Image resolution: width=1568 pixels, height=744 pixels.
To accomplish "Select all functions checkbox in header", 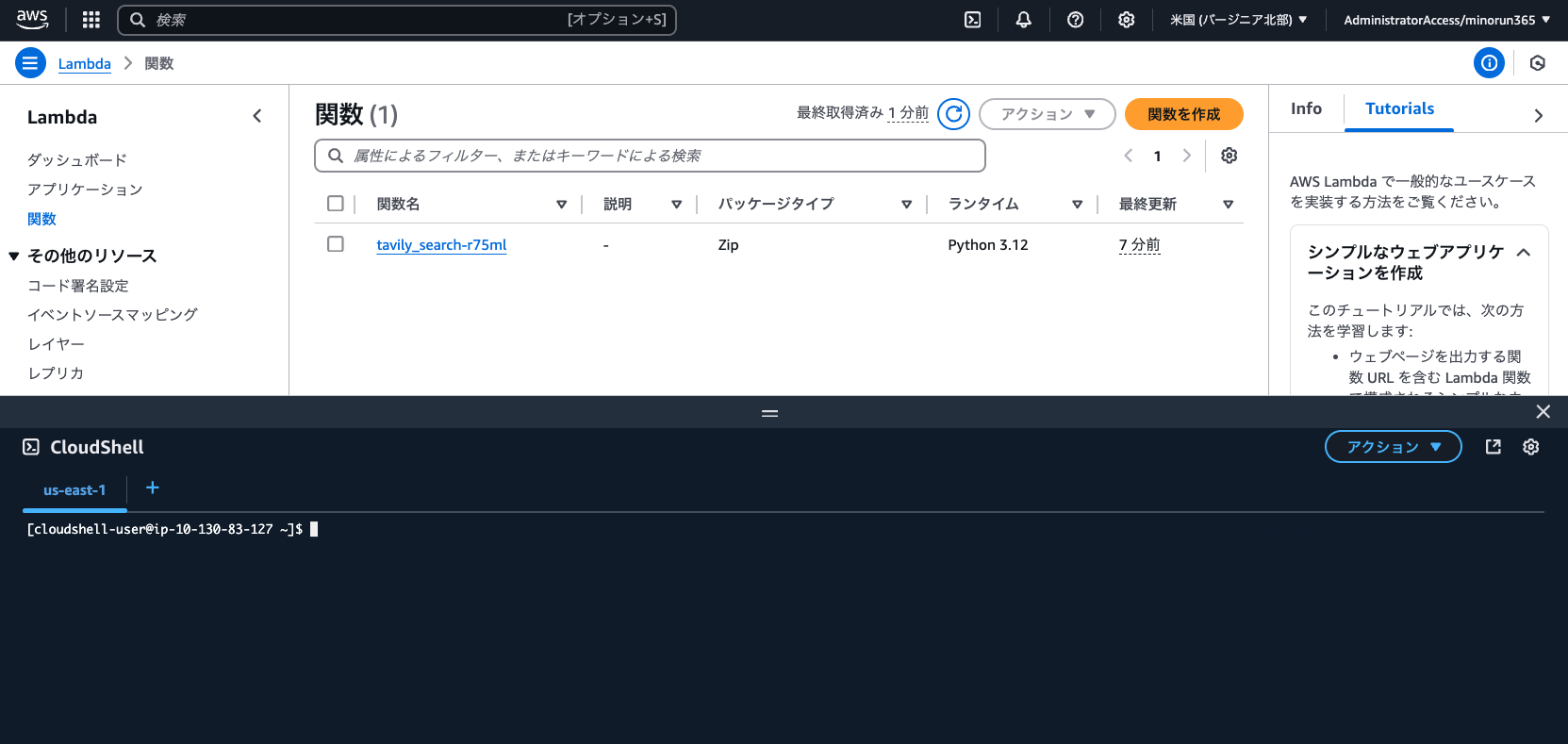I will click(x=336, y=204).
